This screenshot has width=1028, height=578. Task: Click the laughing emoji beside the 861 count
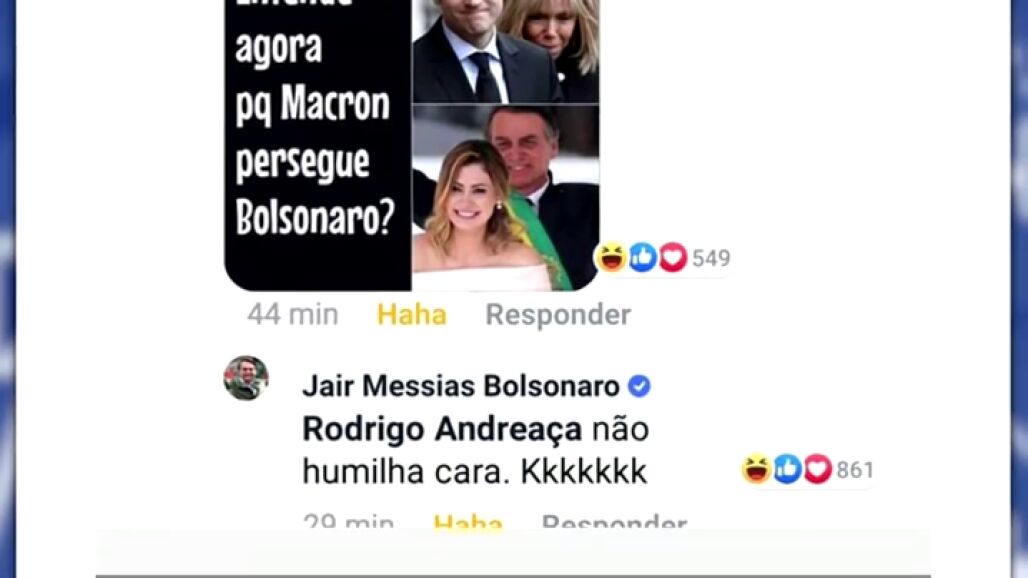coord(756,469)
